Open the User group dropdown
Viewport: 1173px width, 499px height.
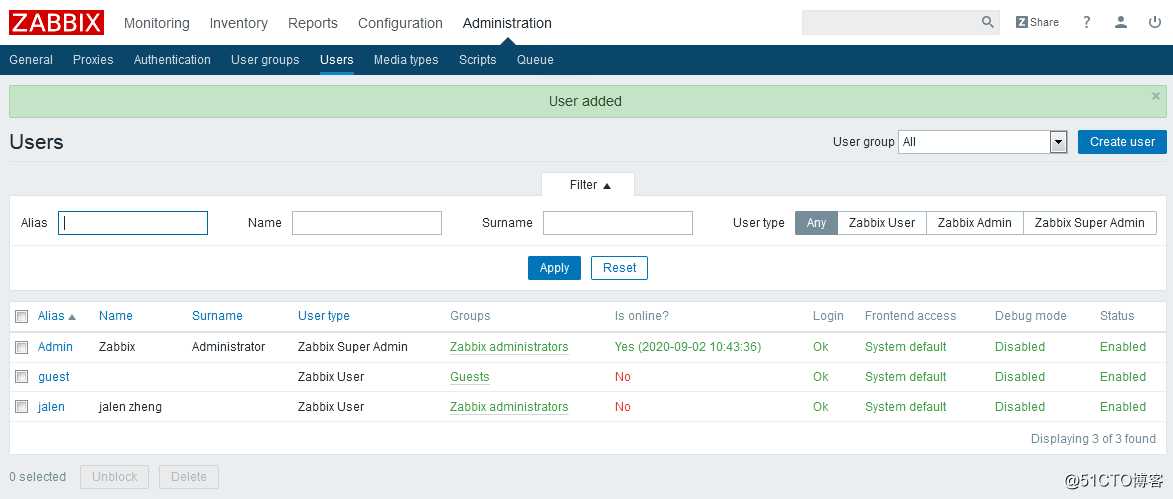coord(983,141)
